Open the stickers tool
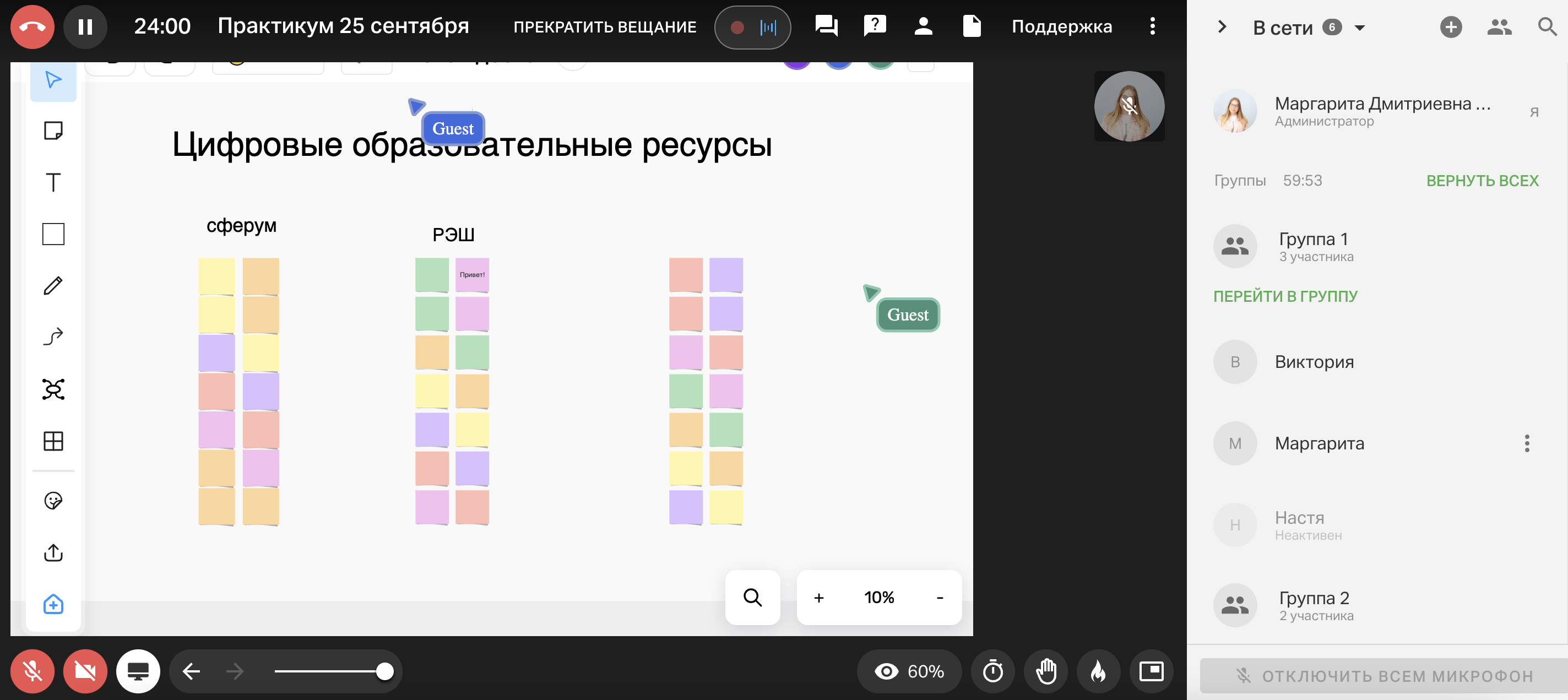 click(53, 501)
